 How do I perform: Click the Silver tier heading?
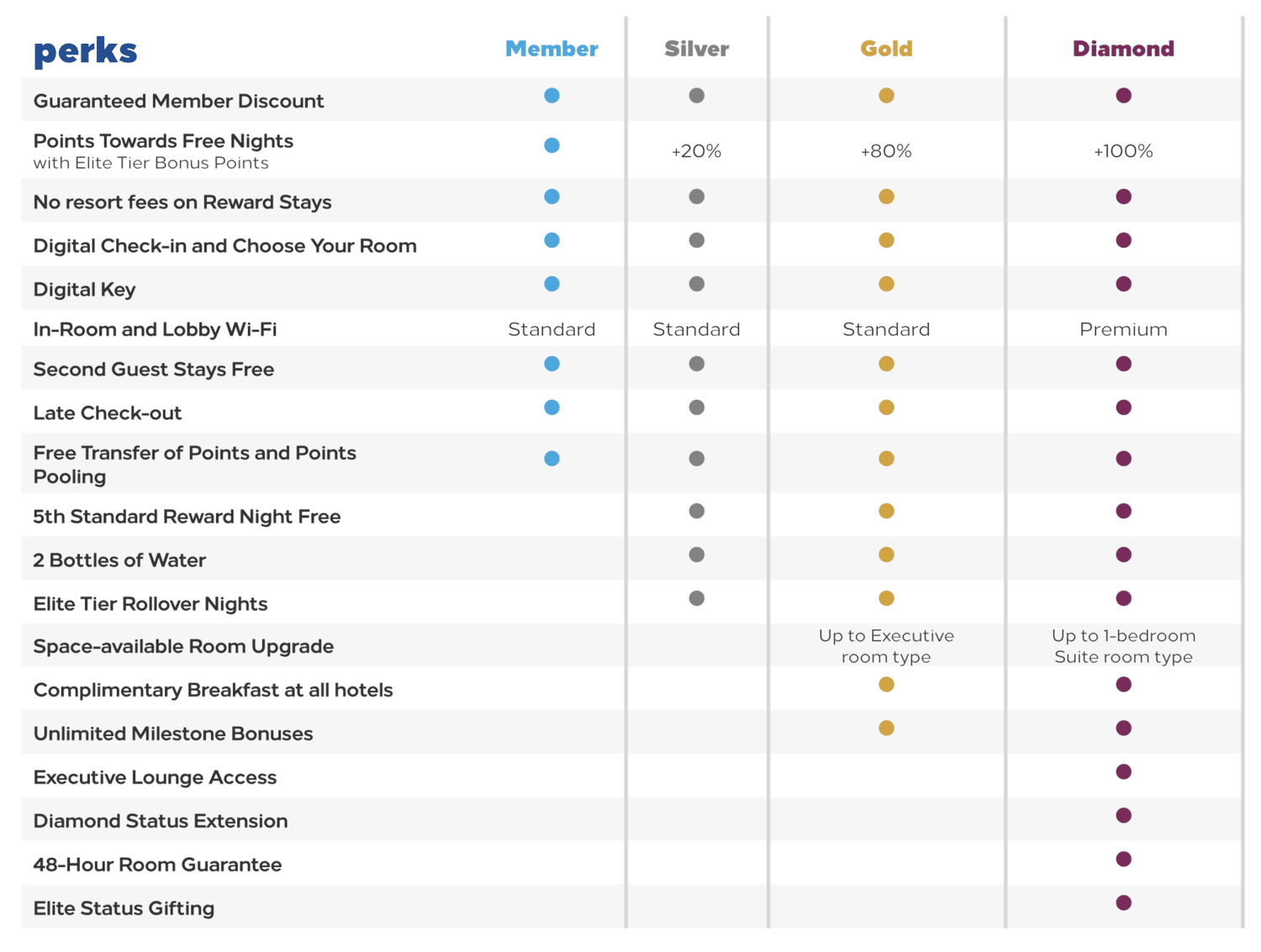point(696,49)
